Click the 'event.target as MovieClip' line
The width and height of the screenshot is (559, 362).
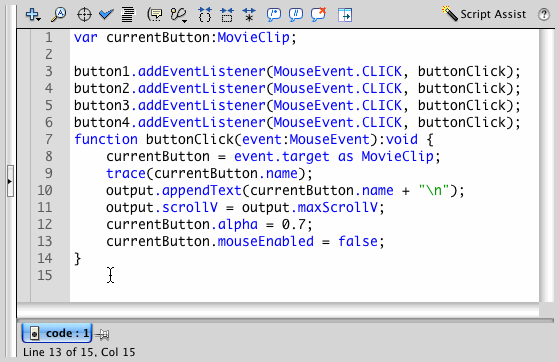[x=273, y=157]
